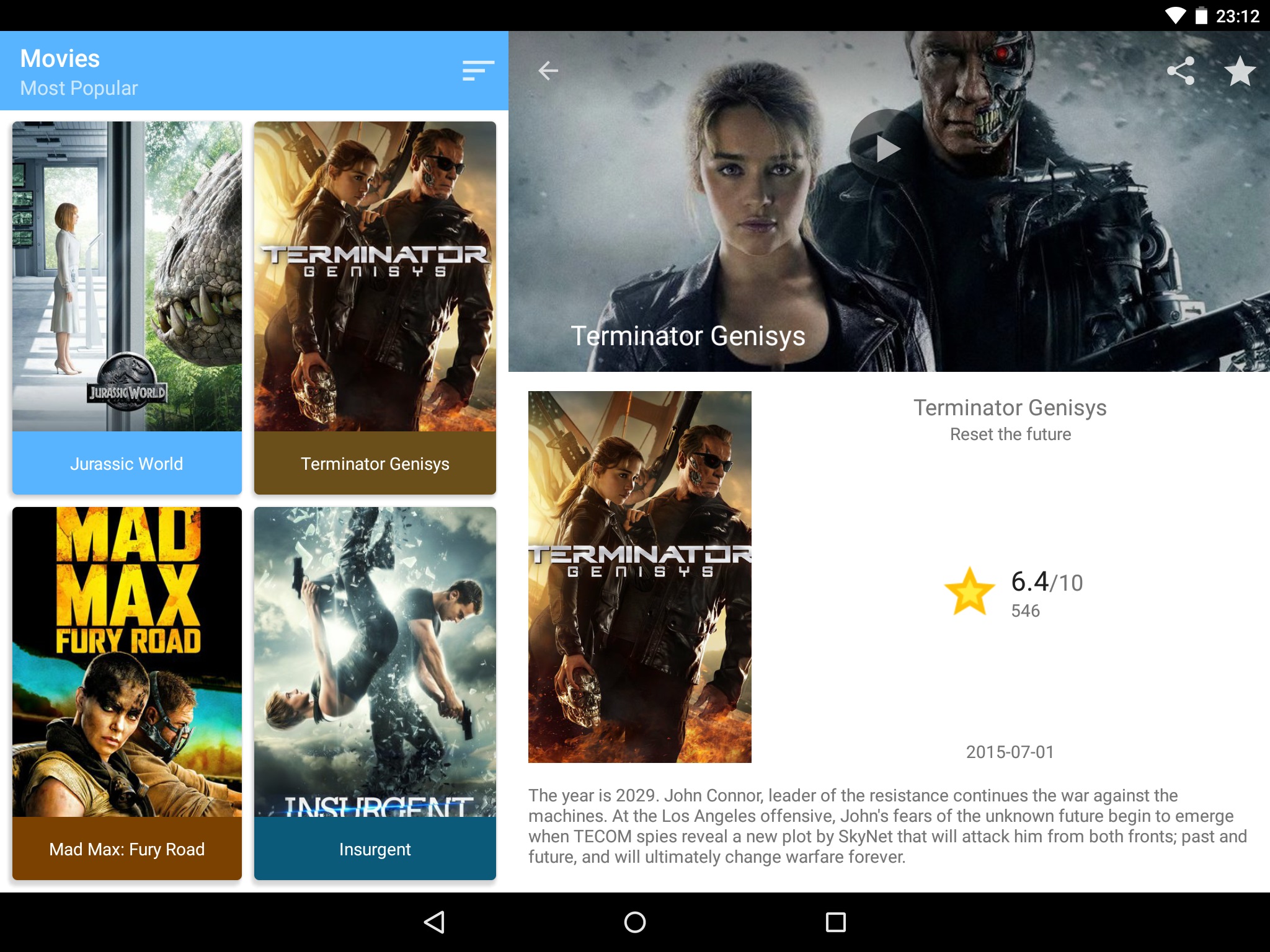Select the Terminator Genisys poster in grid
This screenshot has width=1270, height=952.
tap(375, 276)
